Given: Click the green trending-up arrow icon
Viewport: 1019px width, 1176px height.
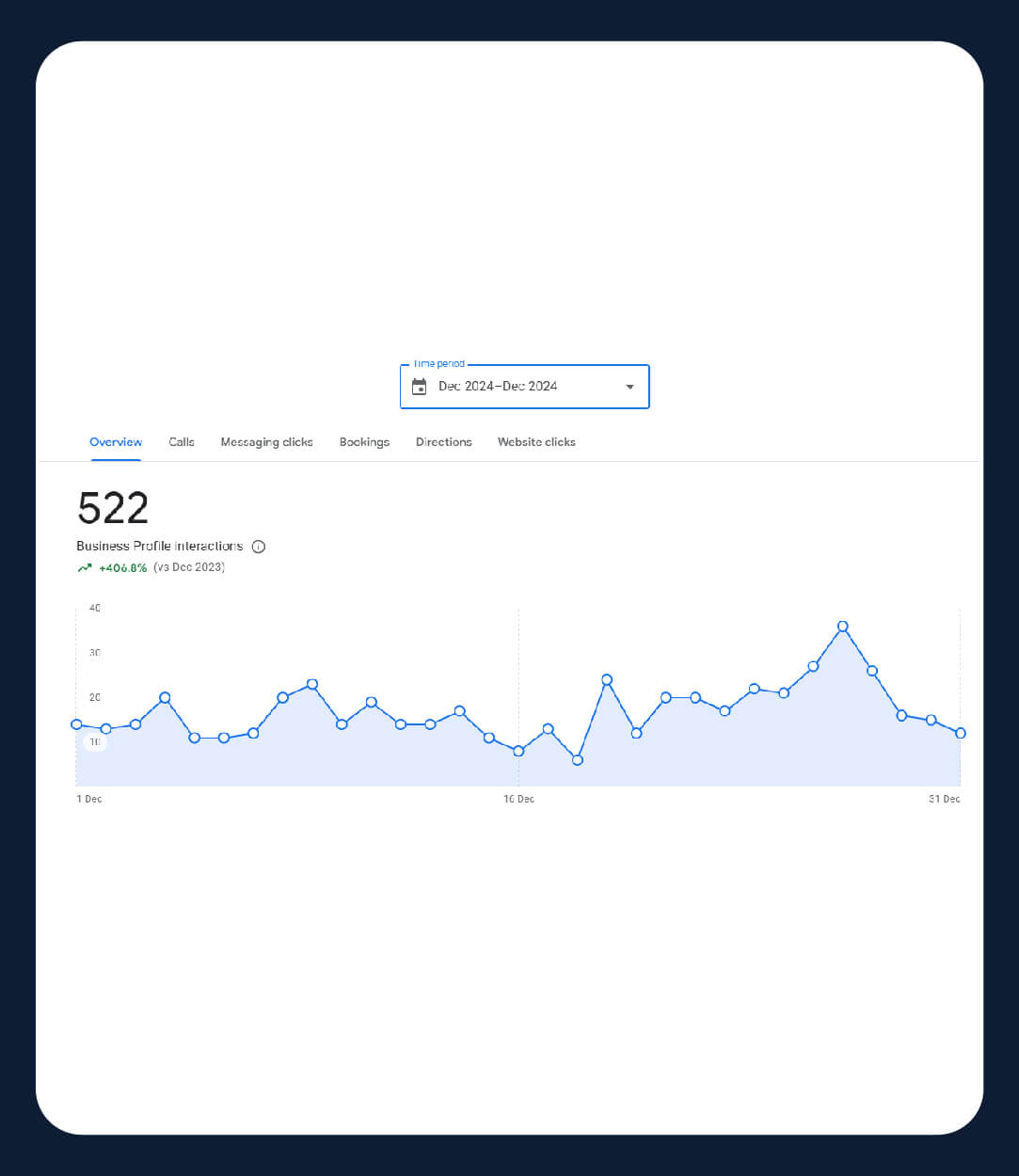Looking at the screenshot, I should (x=85, y=567).
